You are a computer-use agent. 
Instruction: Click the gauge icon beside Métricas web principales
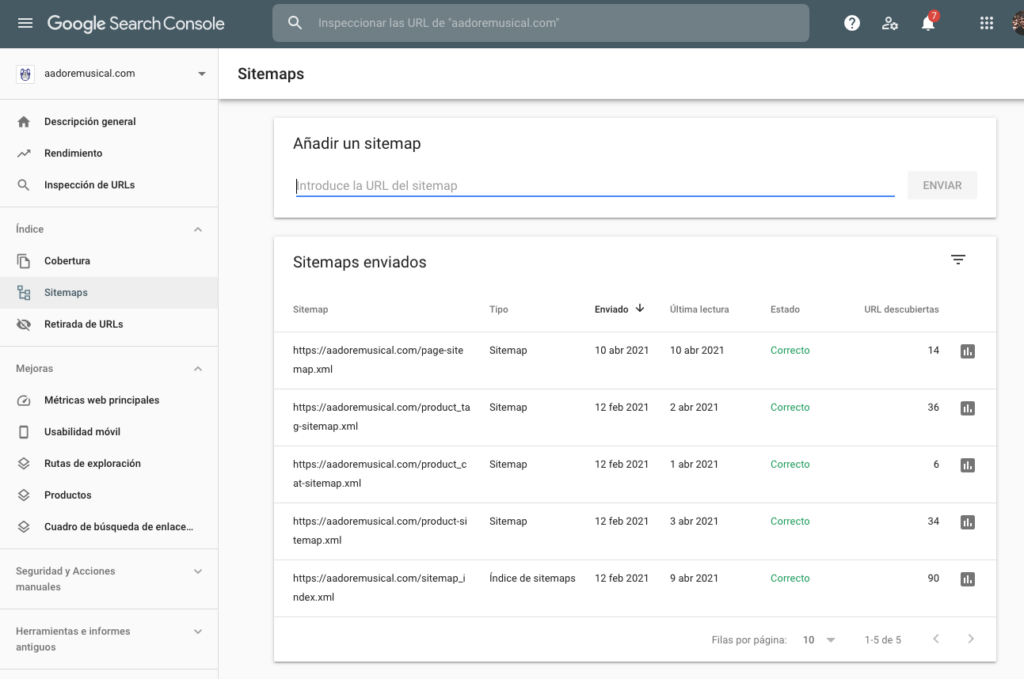[x=24, y=400]
